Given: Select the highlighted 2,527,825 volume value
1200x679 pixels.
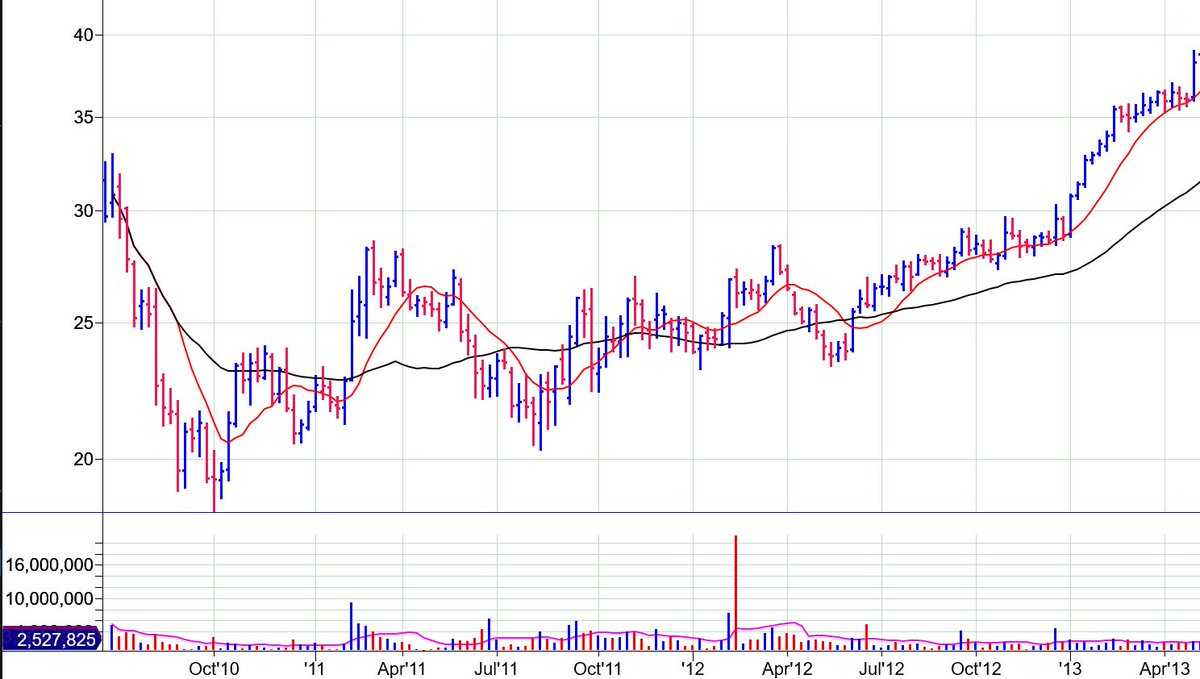Looking at the screenshot, I should pos(52,639).
